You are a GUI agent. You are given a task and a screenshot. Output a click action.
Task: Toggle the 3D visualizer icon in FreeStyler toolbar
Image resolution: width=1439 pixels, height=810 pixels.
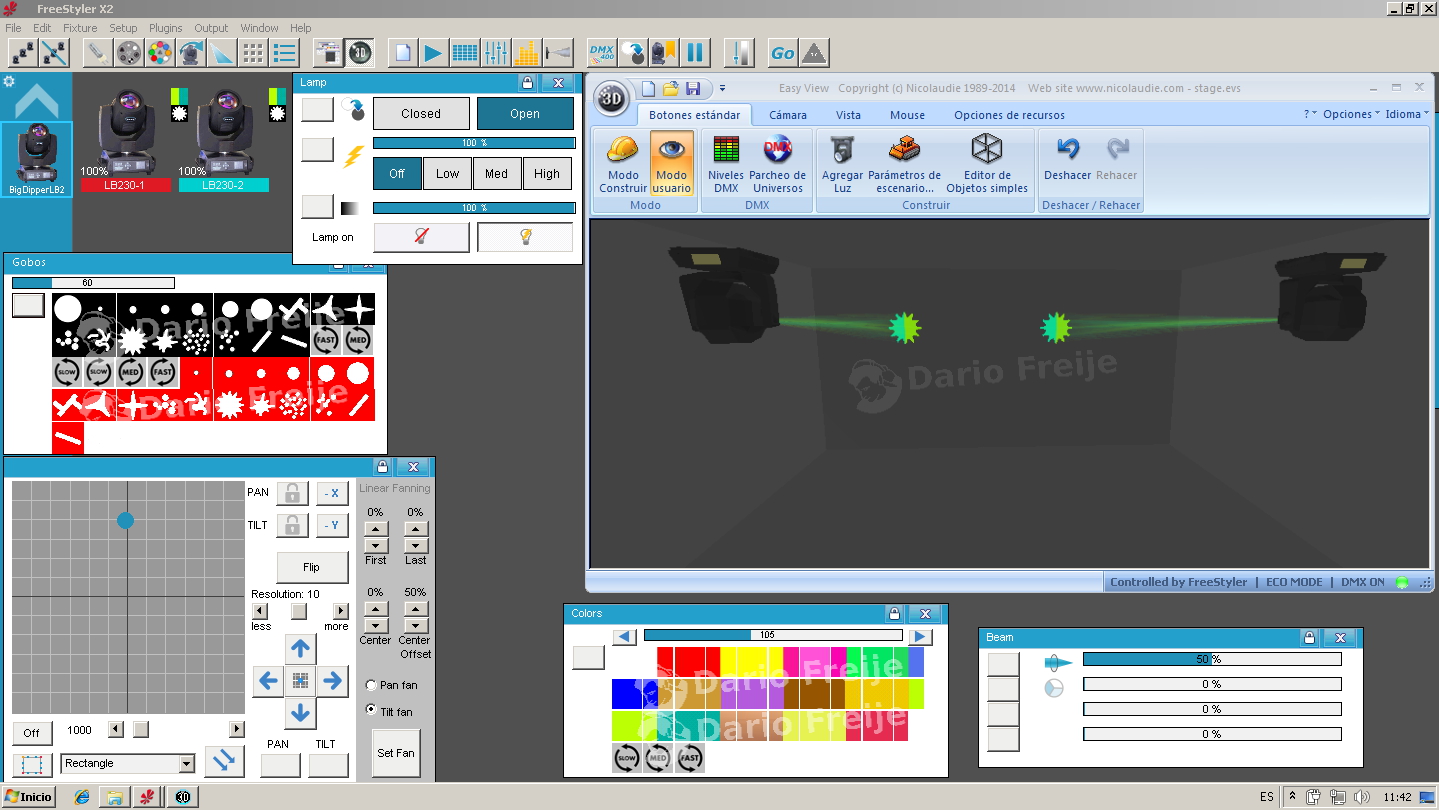pyautogui.click(x=359, y=52)
